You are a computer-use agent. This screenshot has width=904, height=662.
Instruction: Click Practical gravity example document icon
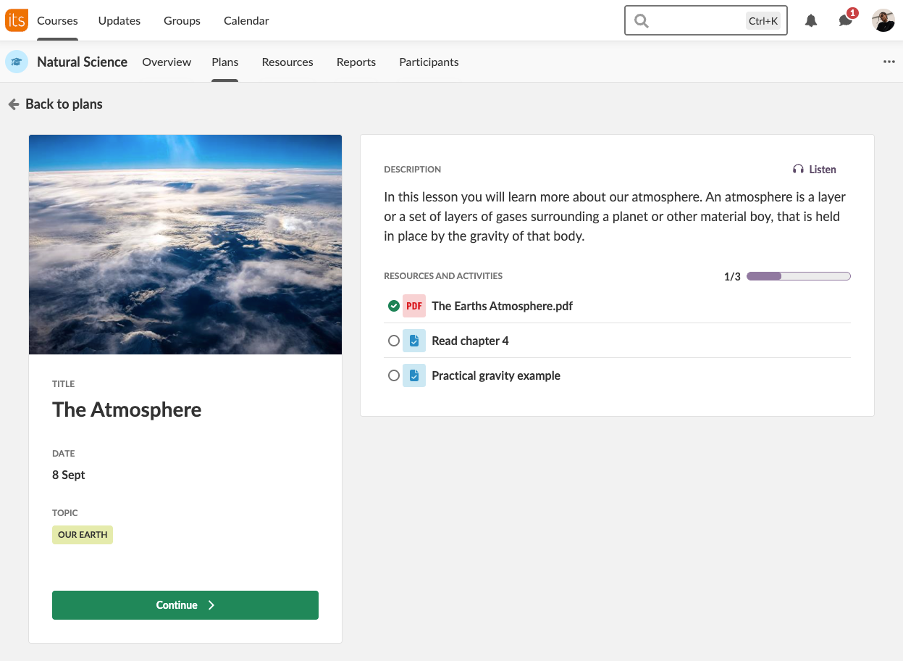[x=414, y=375]
